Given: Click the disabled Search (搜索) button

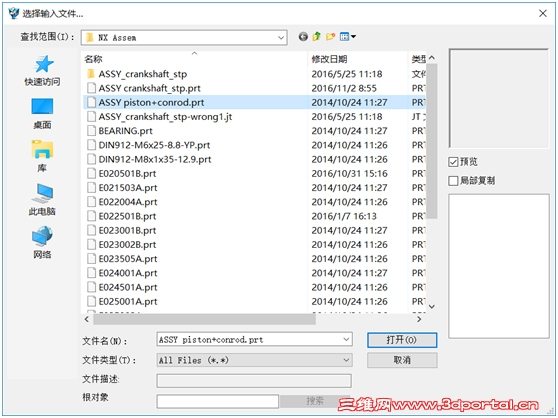Looking at the screenshot, I should 315,401.
